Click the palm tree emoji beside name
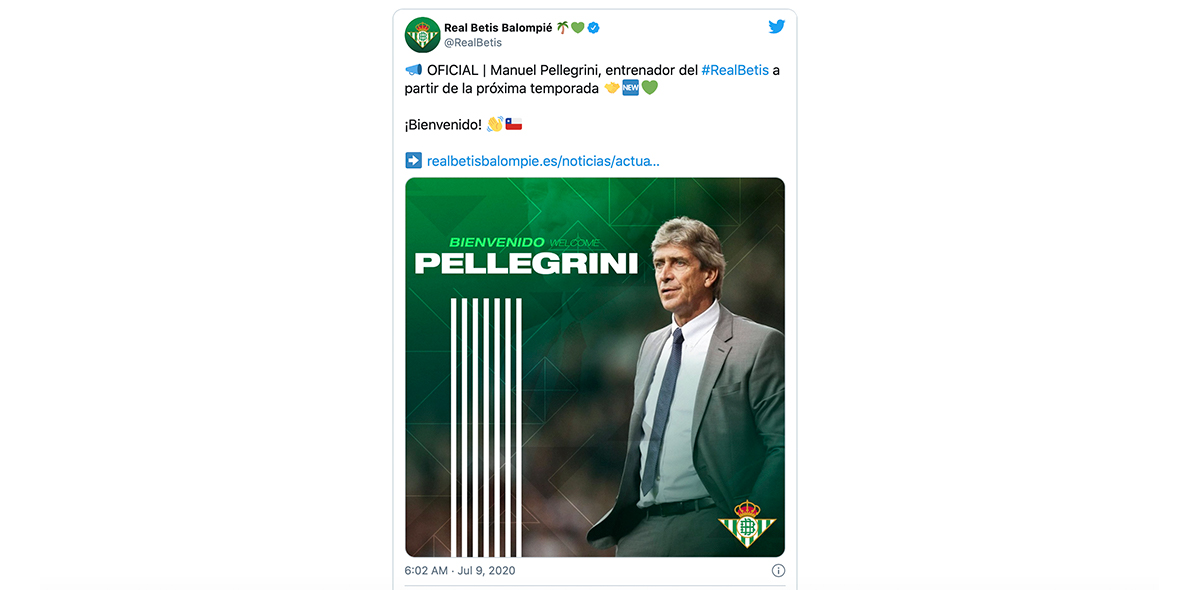This screenshot has height=590, width=1200. (x=562, y=27)
